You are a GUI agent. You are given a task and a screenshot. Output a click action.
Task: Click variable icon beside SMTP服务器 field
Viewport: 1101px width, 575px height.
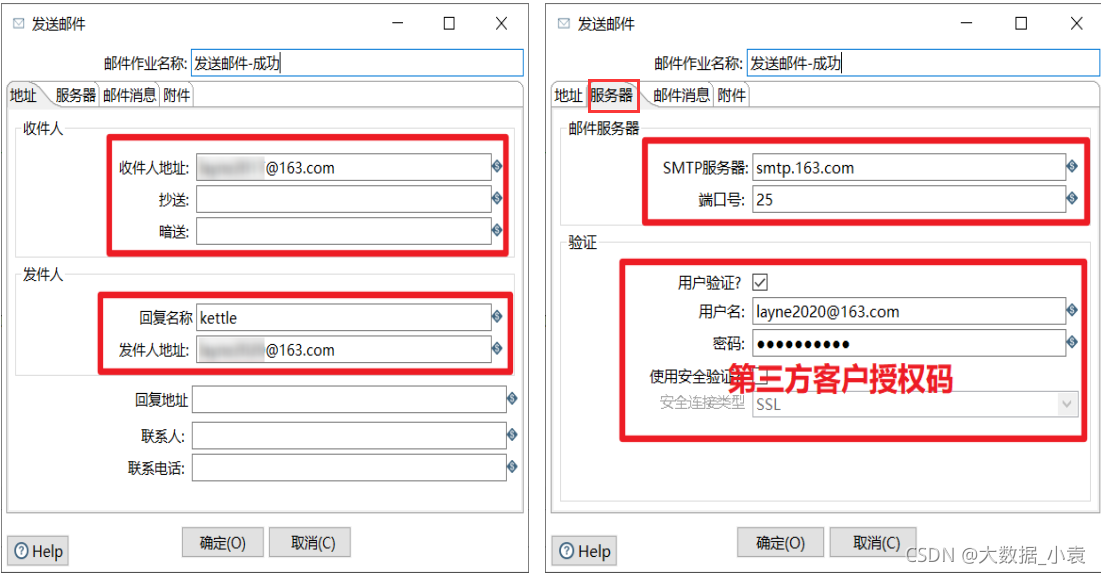(x=1072, y=166)
